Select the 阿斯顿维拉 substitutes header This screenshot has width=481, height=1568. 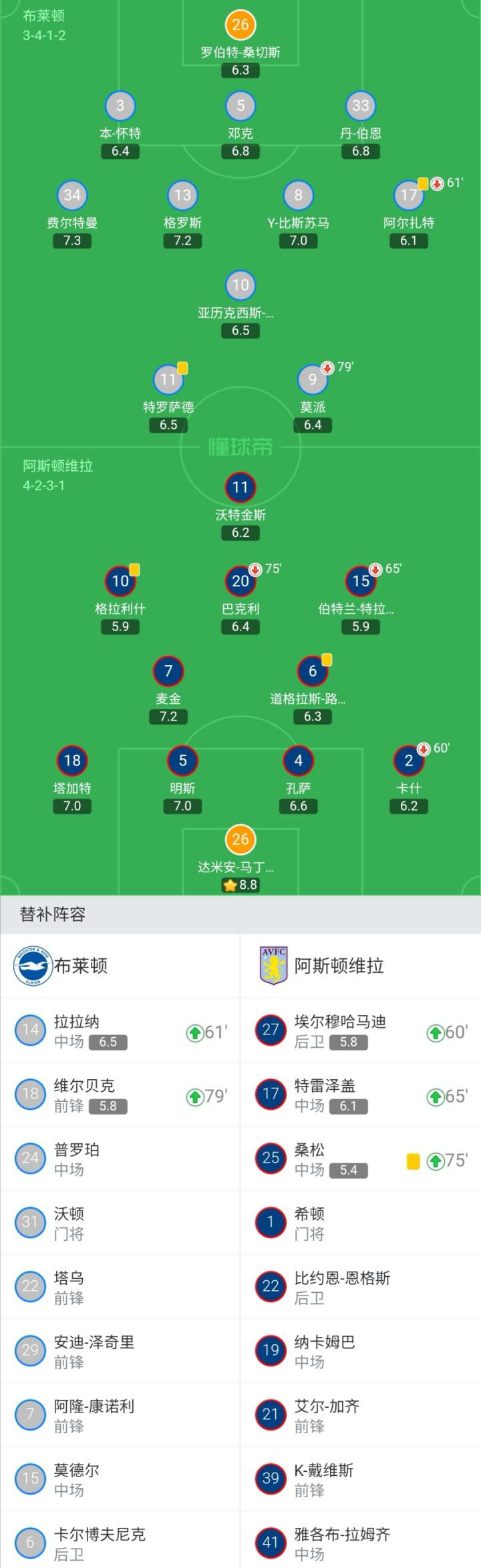click(339, 966)
